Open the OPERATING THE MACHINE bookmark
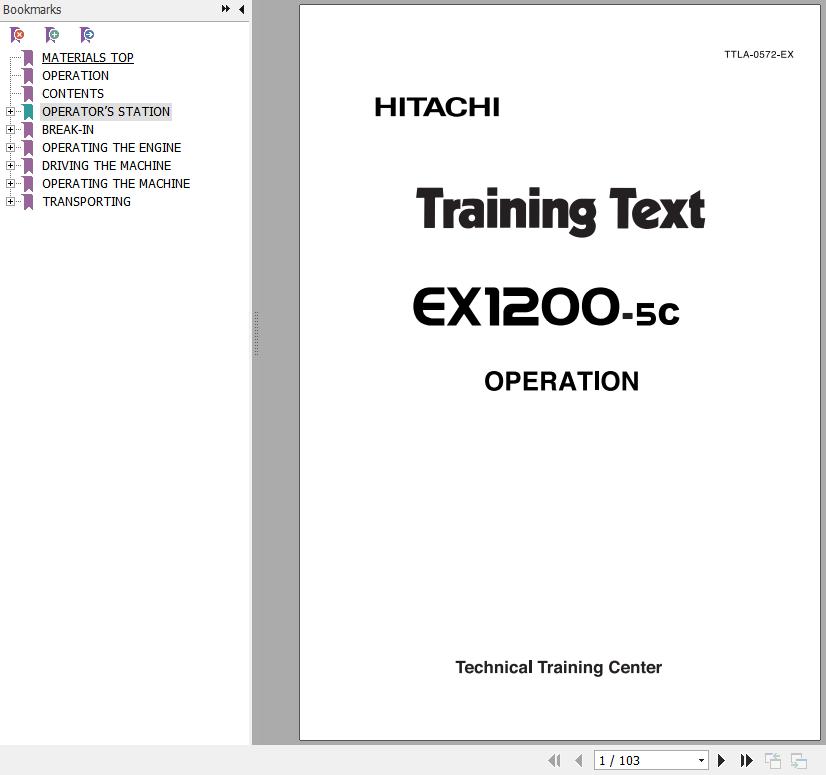This screenshot has height=775, width=826. click(x=116, y=183)
